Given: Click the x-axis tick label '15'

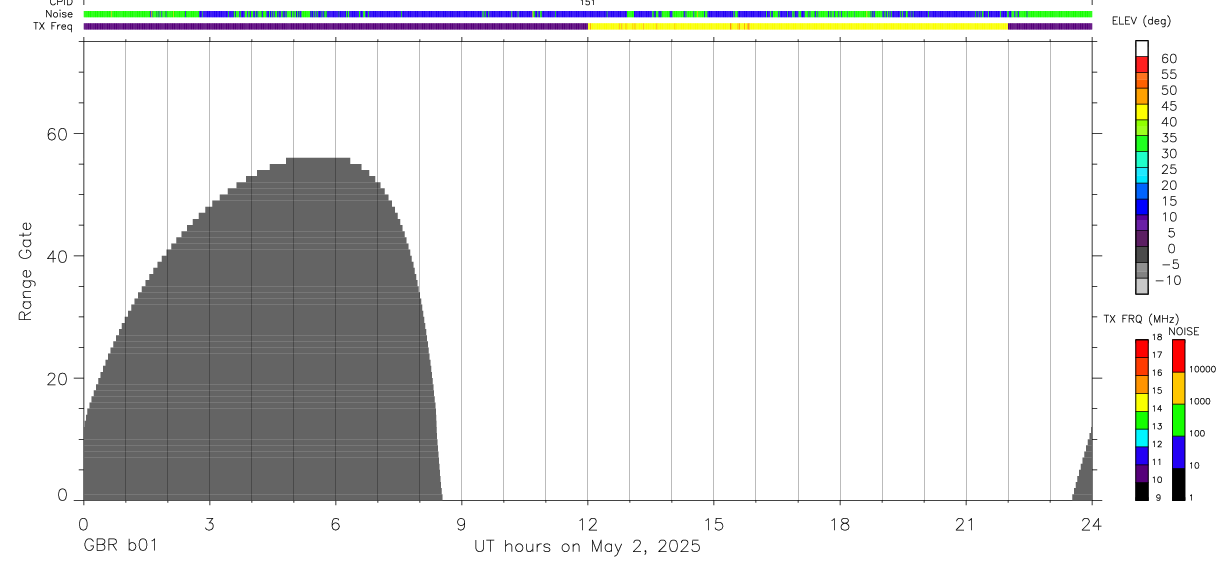Looking at the screenshot, I should tap(713, 524).
